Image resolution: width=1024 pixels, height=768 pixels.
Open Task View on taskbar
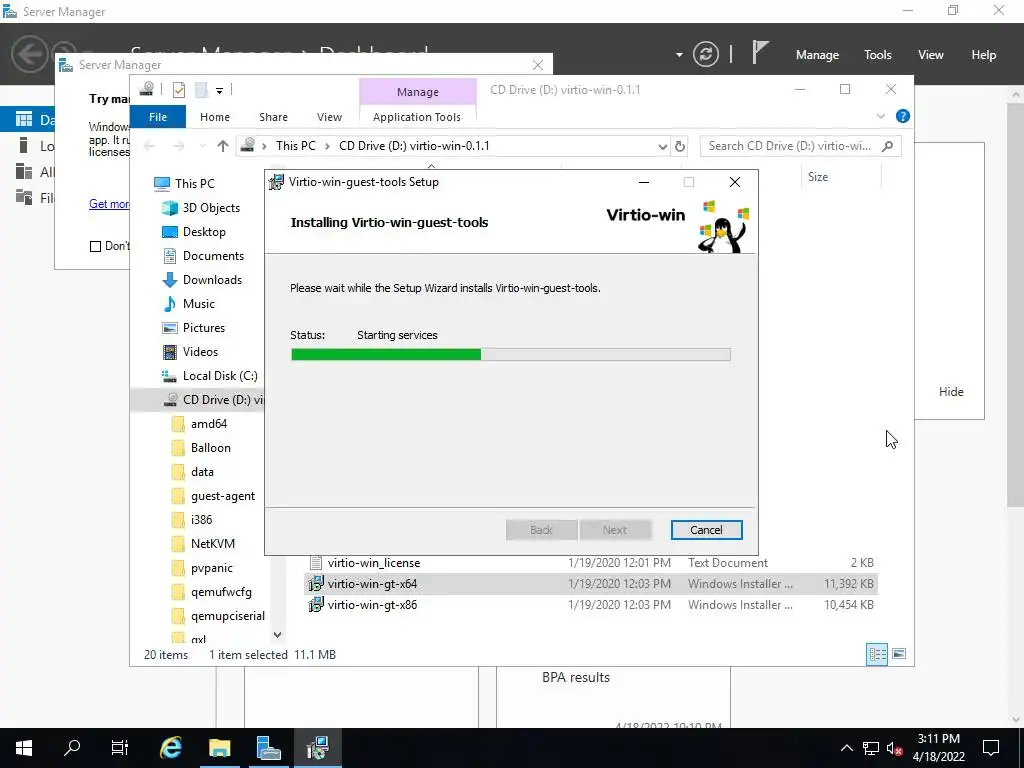click(120, 748)
